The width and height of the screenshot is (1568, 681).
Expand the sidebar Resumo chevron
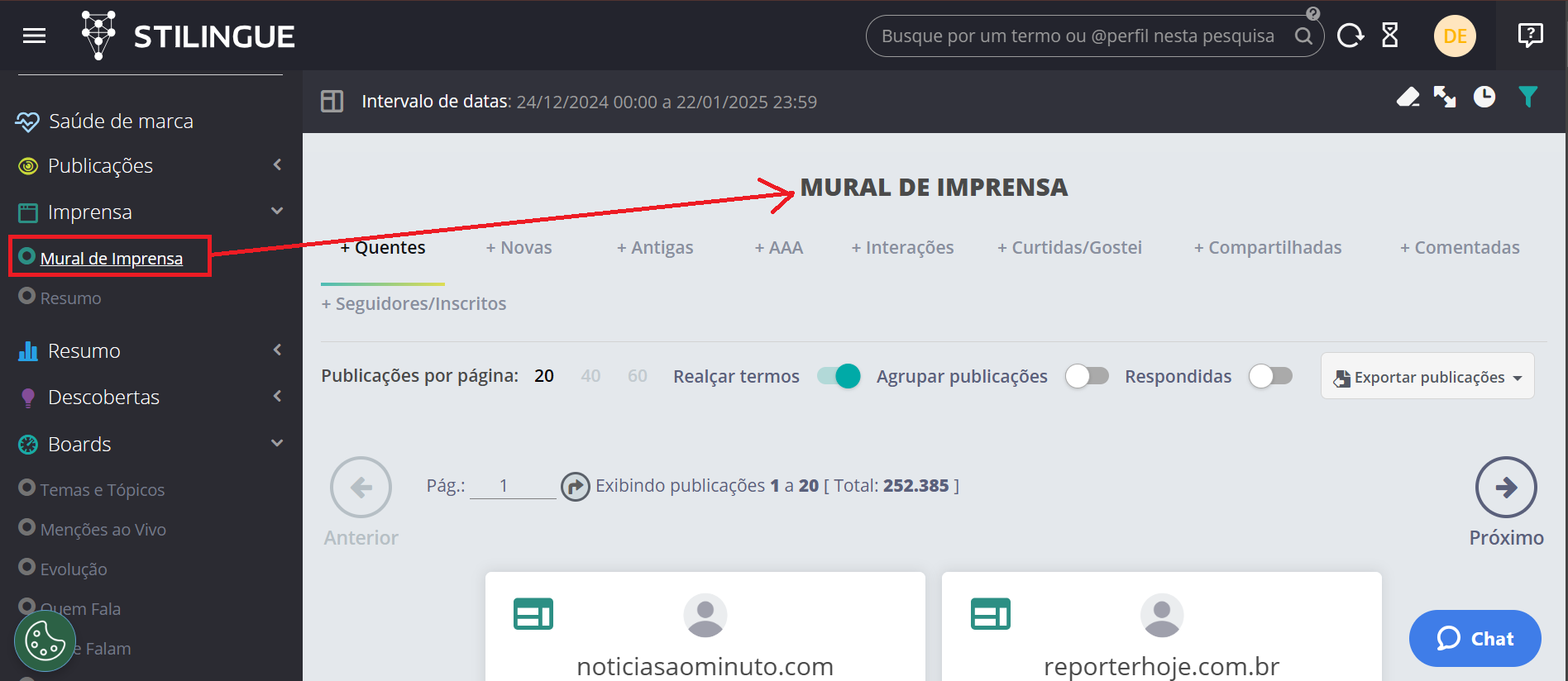tap(278, 350)
